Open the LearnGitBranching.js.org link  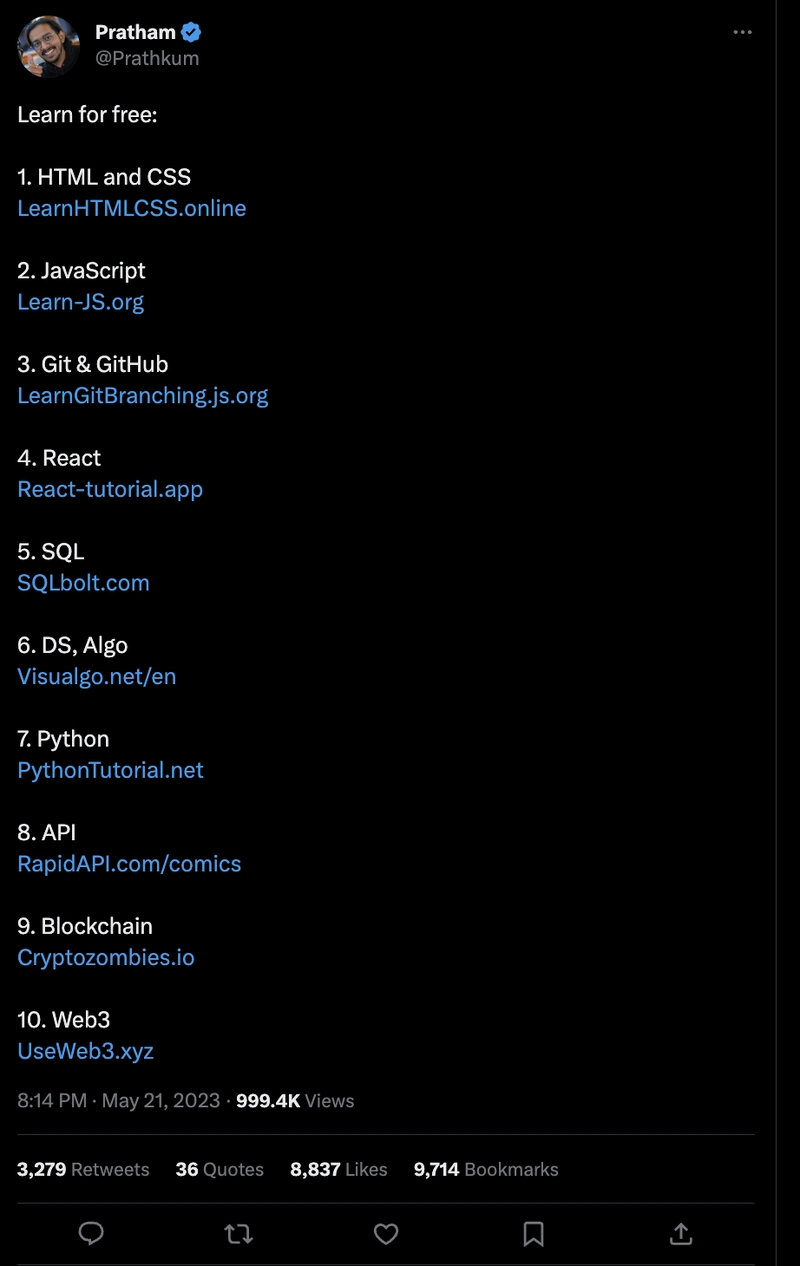pyautogui.click(x=142, y=395)
